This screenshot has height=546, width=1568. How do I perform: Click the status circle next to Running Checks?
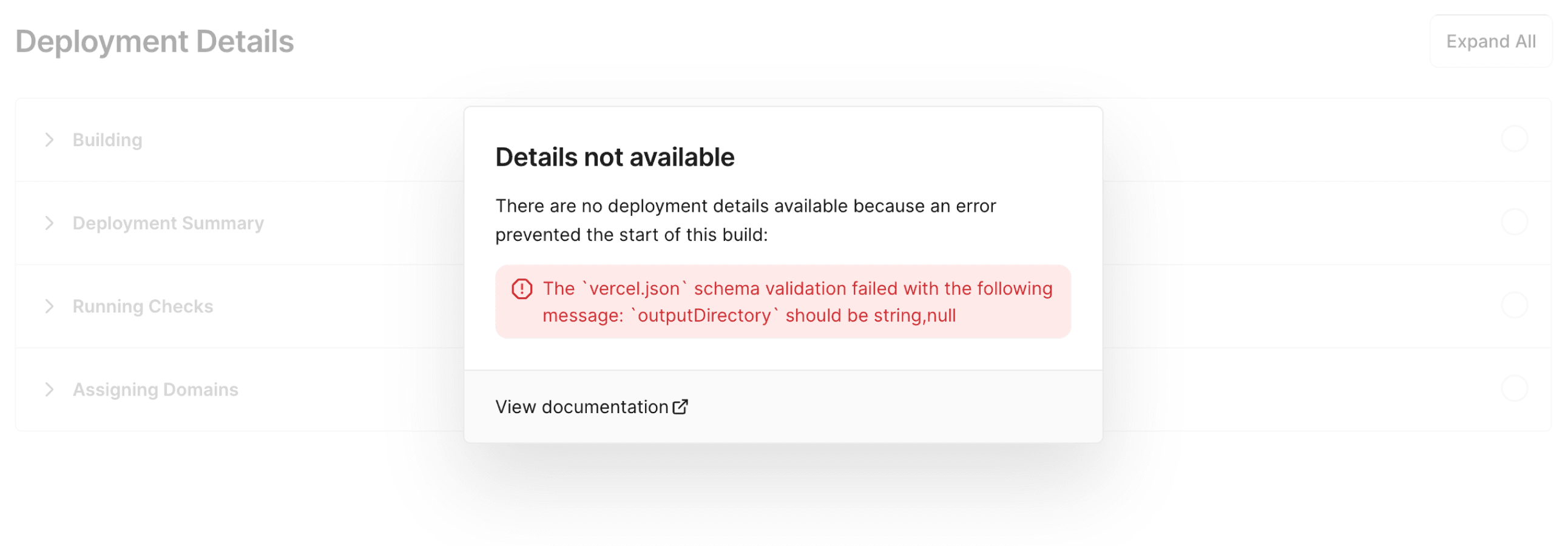coord(1515,306)
